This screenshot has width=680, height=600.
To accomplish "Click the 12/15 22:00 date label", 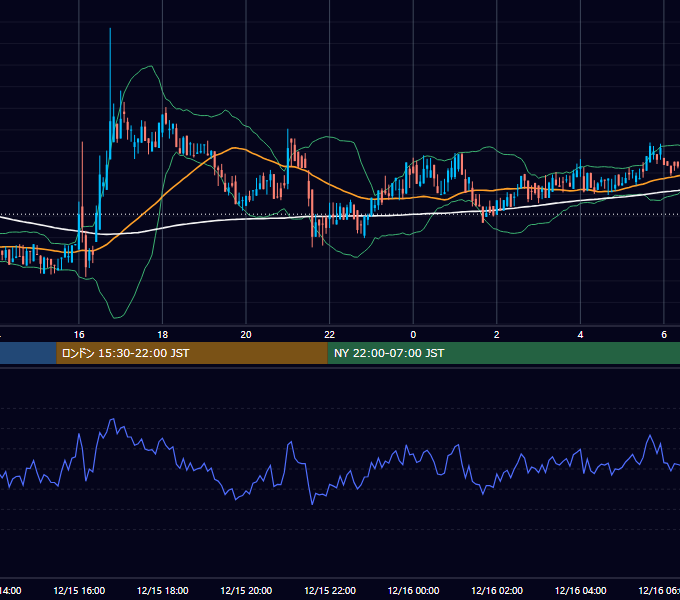I will pyautogui.click(x=330, y=590).
